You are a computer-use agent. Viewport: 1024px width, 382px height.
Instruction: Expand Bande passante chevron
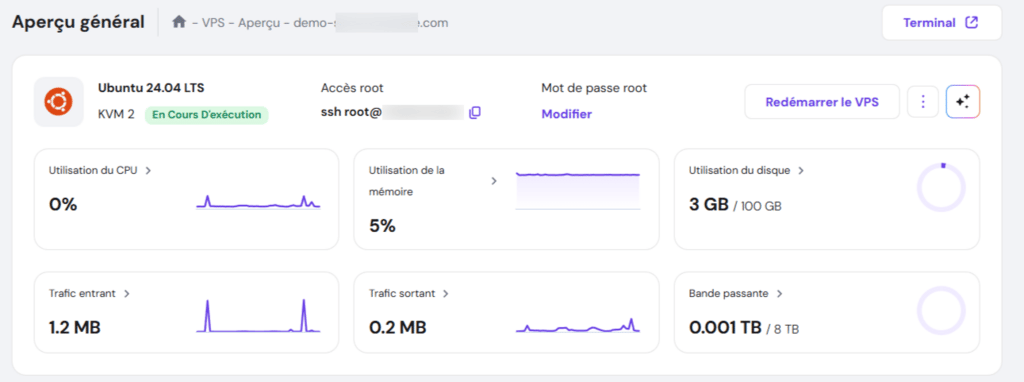point(778,294)
